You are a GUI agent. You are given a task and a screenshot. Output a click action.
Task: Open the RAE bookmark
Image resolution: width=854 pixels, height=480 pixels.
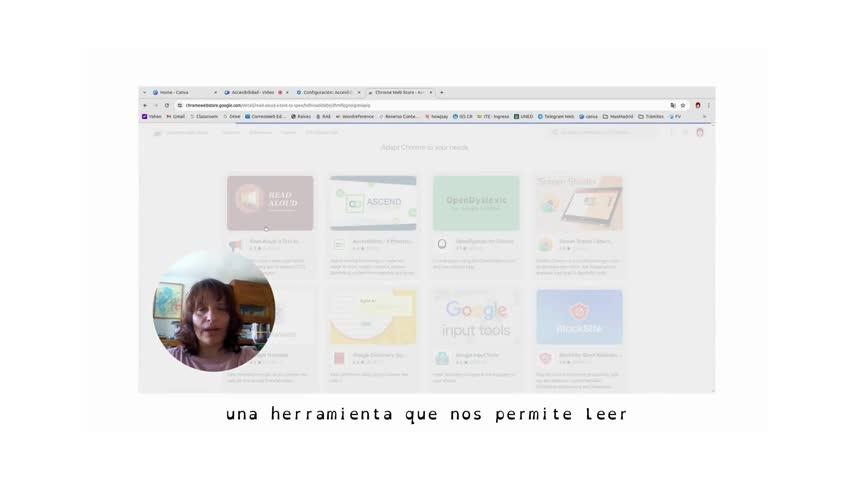pos(324,117)
